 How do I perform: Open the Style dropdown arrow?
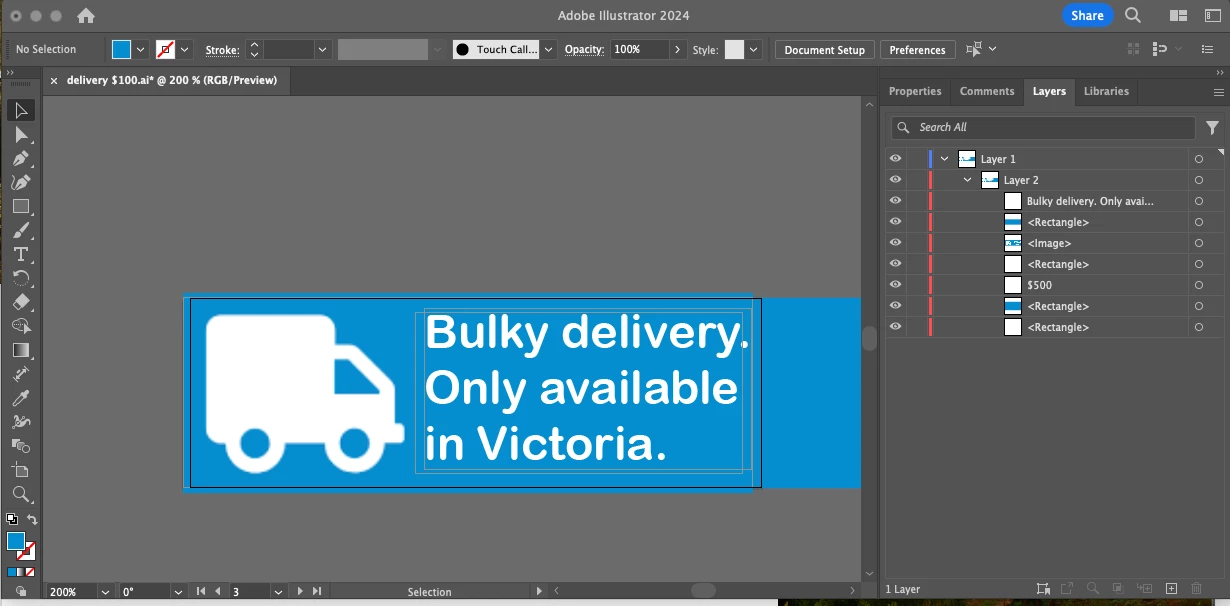pyautogui.click(x=754, y=49)
